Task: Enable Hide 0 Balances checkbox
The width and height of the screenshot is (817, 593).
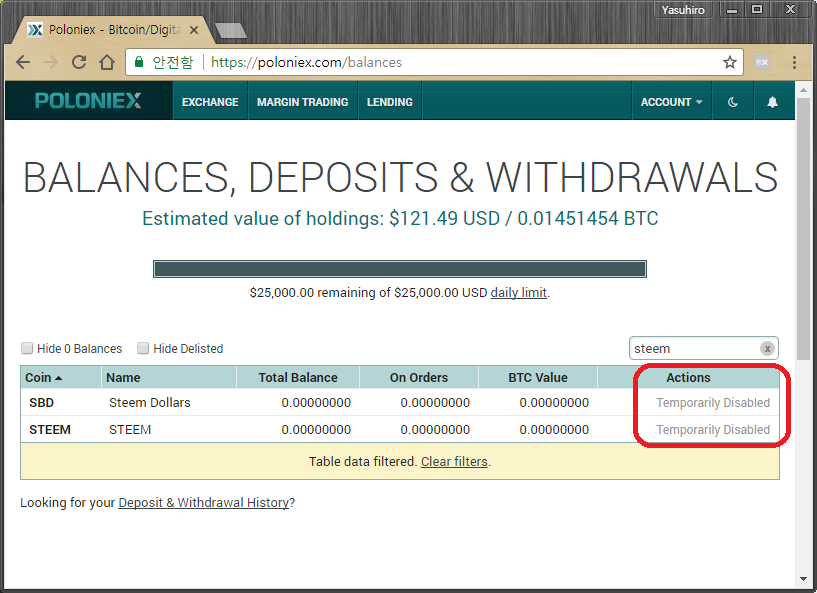Action: (x=27, y=348)
